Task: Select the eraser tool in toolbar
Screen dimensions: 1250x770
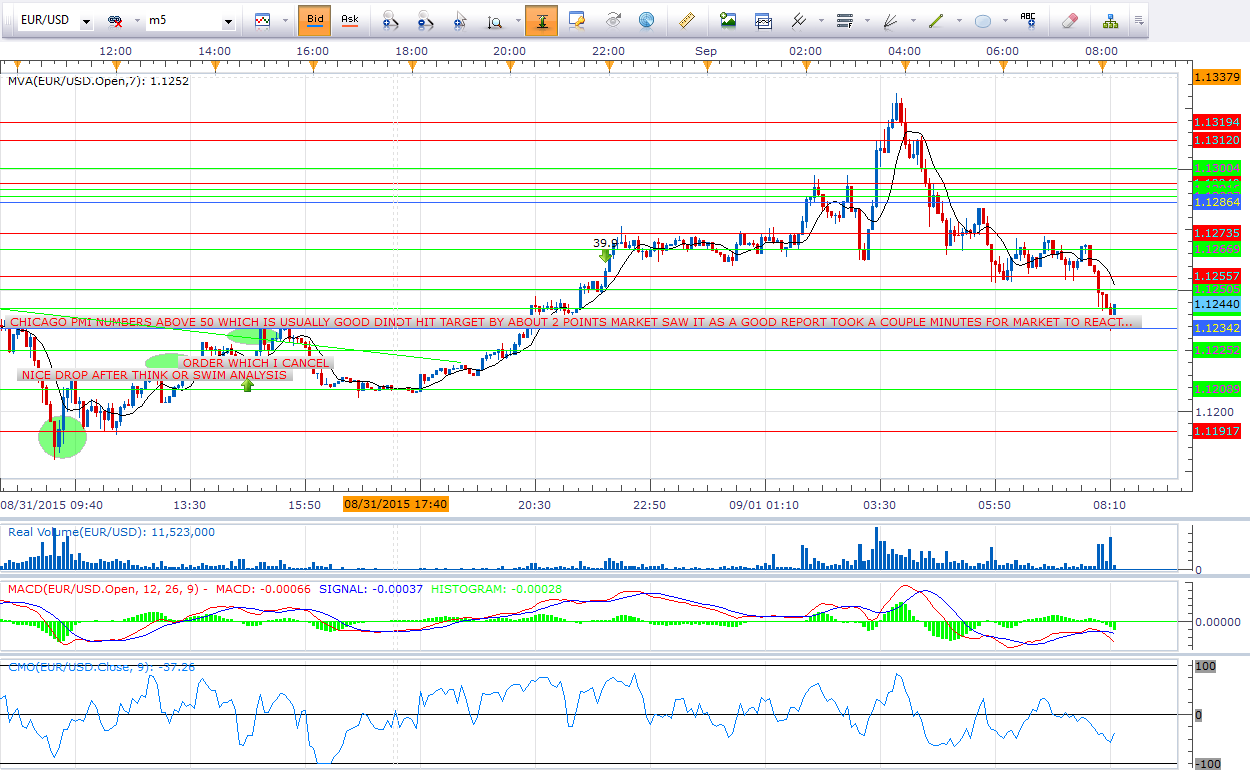Action: (1069, 20)
